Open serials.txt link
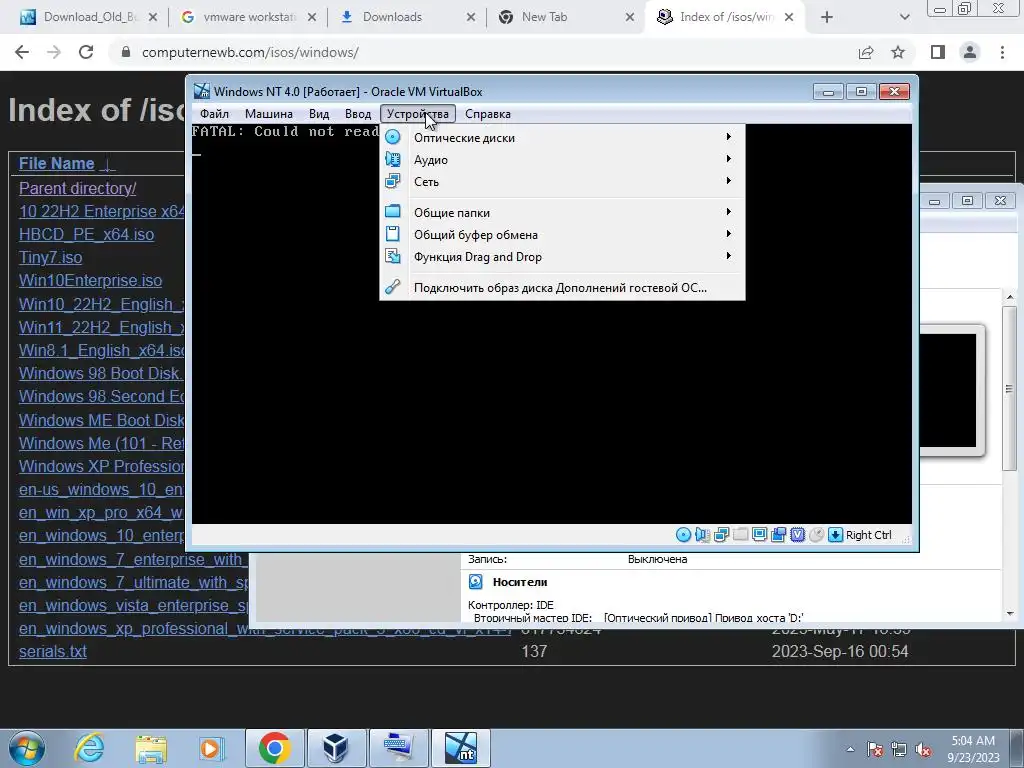The image size is (1024, 768). 52,651
